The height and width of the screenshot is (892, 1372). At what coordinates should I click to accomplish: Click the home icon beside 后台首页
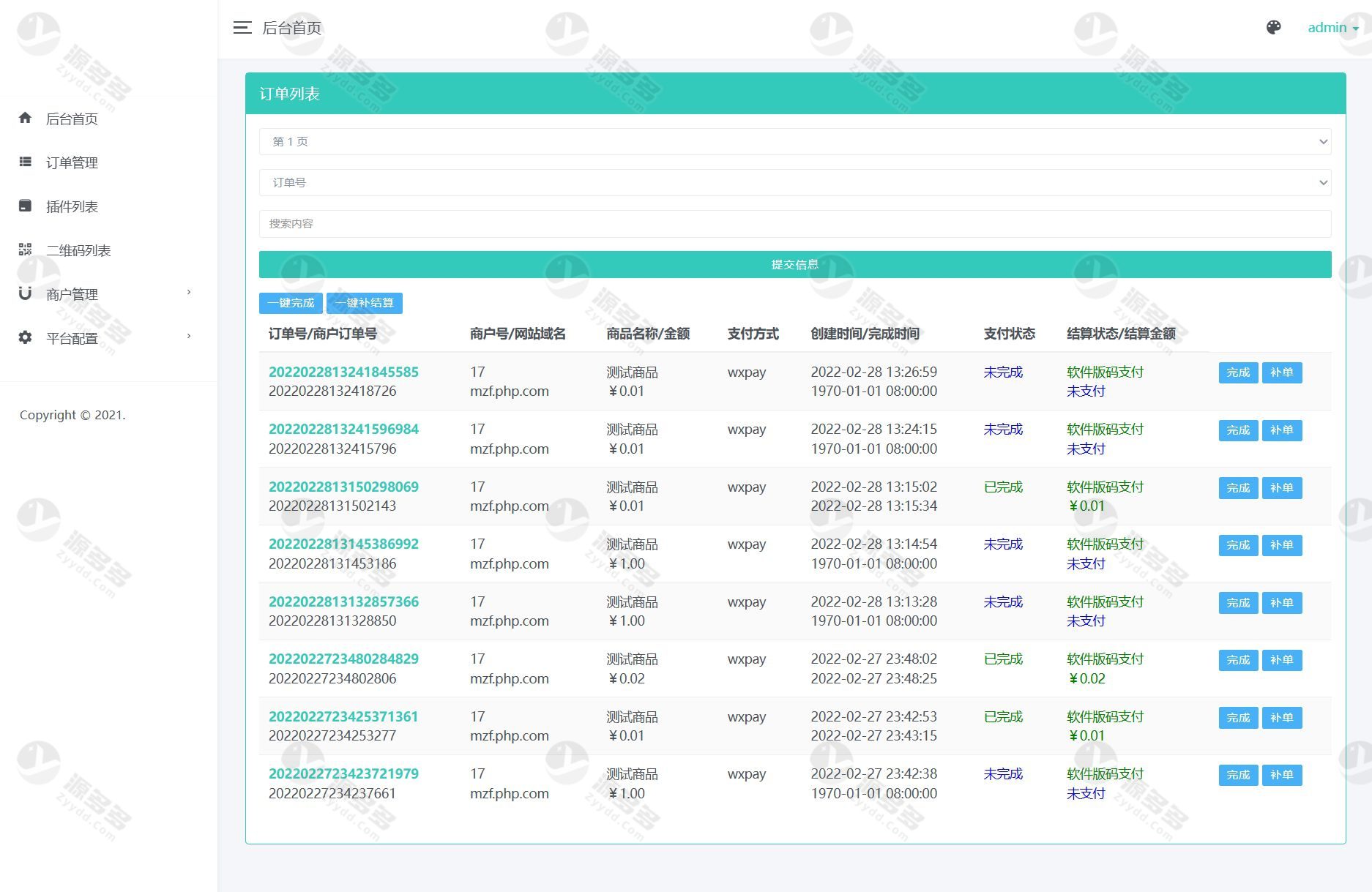(x=26, y=118)
